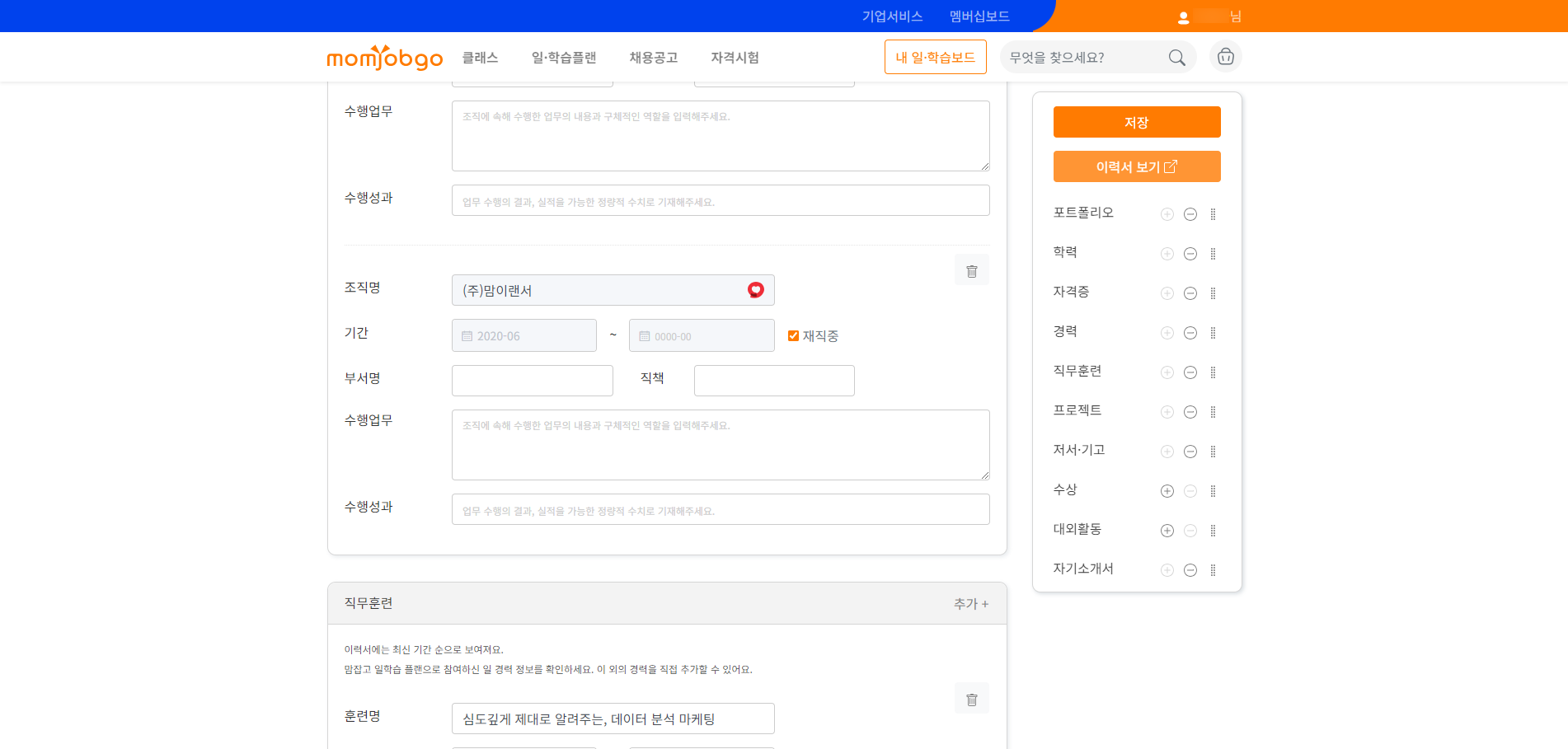Expand 직무훈련 with 추가 + button

tap(970, 604)
